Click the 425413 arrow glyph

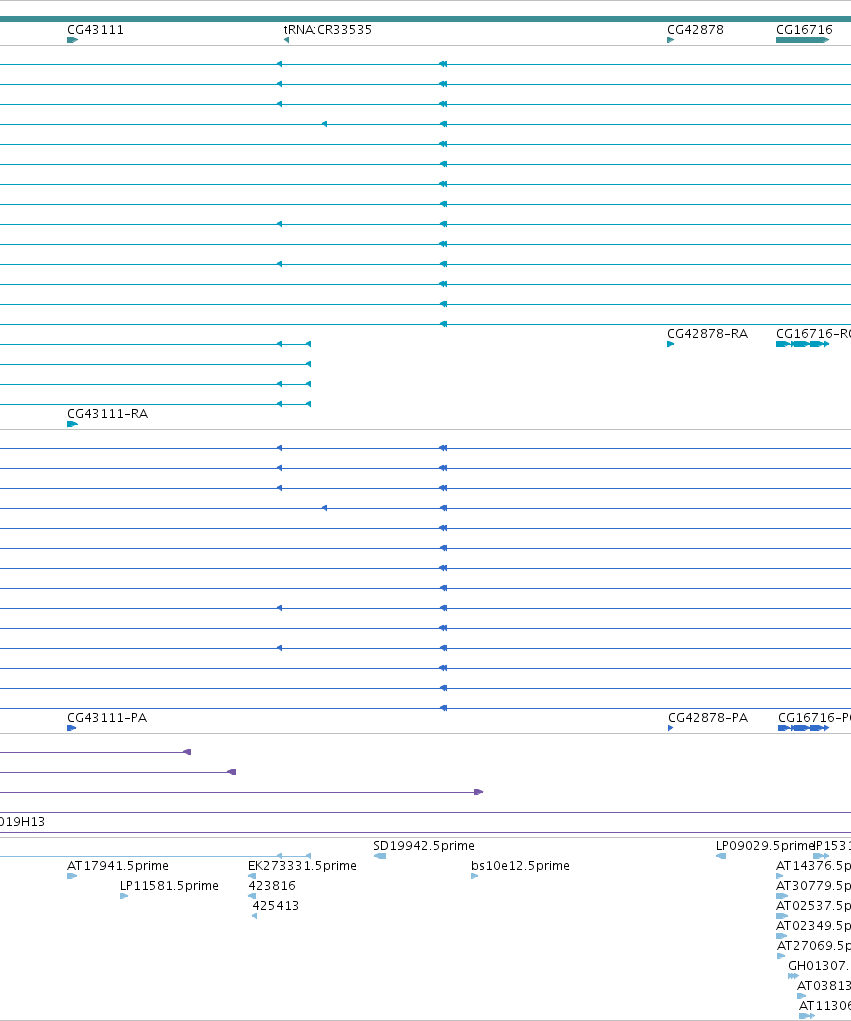click(255, 917)
